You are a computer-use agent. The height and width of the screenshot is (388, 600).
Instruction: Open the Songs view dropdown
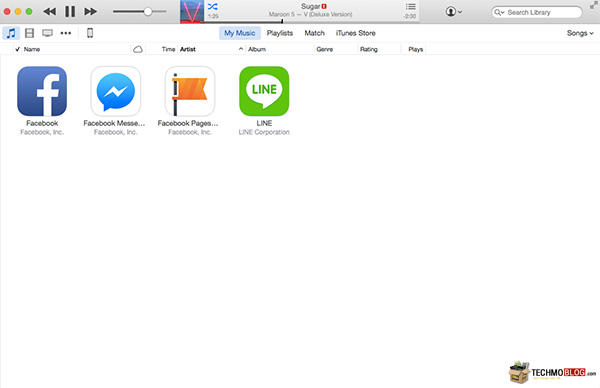580,33
